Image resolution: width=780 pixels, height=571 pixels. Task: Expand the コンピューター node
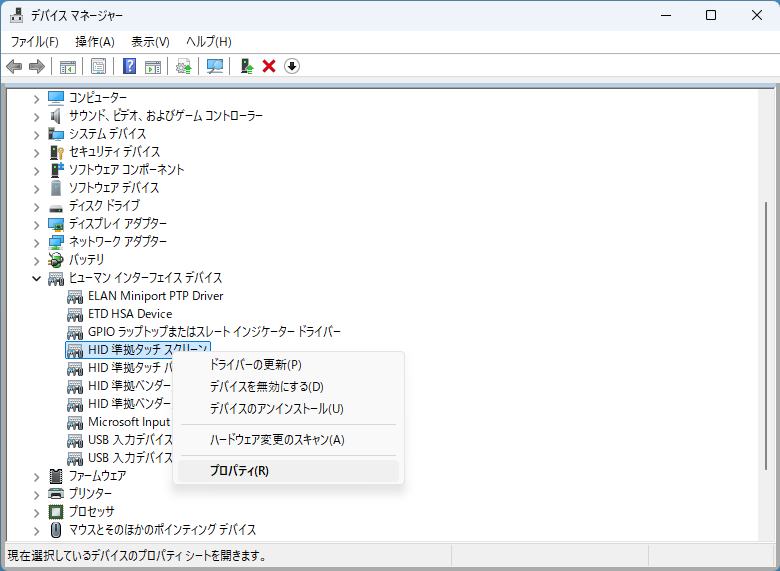36,98
